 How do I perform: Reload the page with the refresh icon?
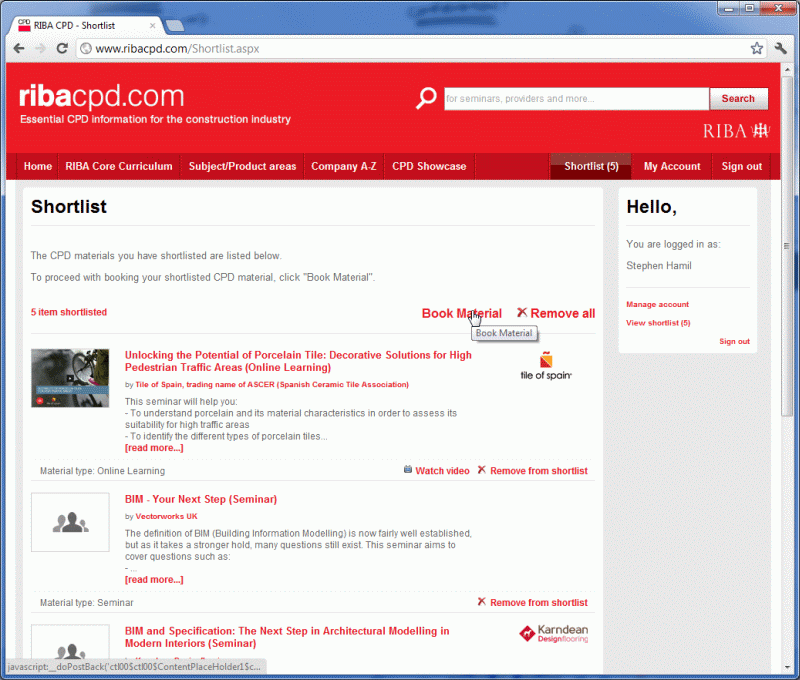click(62, 48)
